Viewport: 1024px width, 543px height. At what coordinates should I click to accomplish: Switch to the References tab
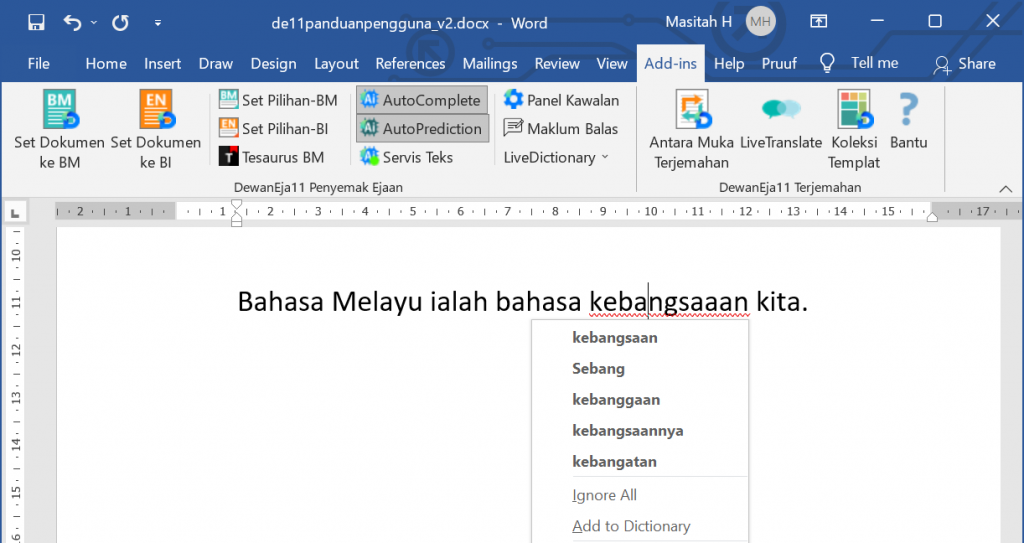coord(410,63)
